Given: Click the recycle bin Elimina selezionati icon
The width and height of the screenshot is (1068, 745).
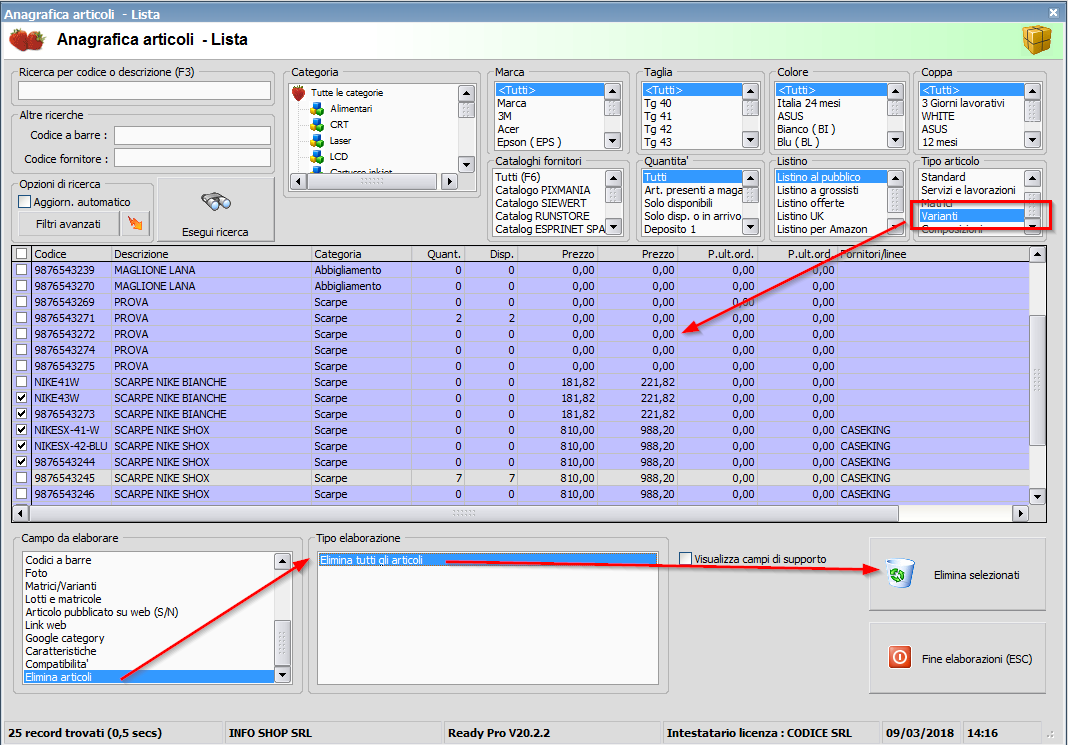Looking at the screenshot, I should pos(900,574).
